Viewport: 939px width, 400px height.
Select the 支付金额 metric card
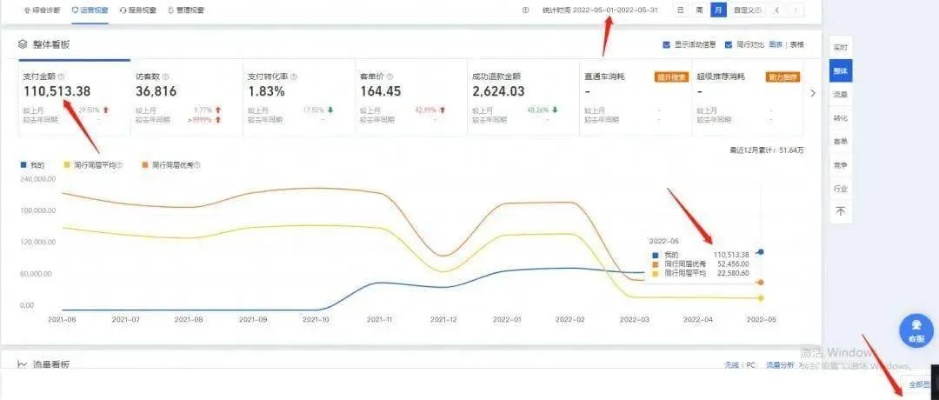pos(74,98)
